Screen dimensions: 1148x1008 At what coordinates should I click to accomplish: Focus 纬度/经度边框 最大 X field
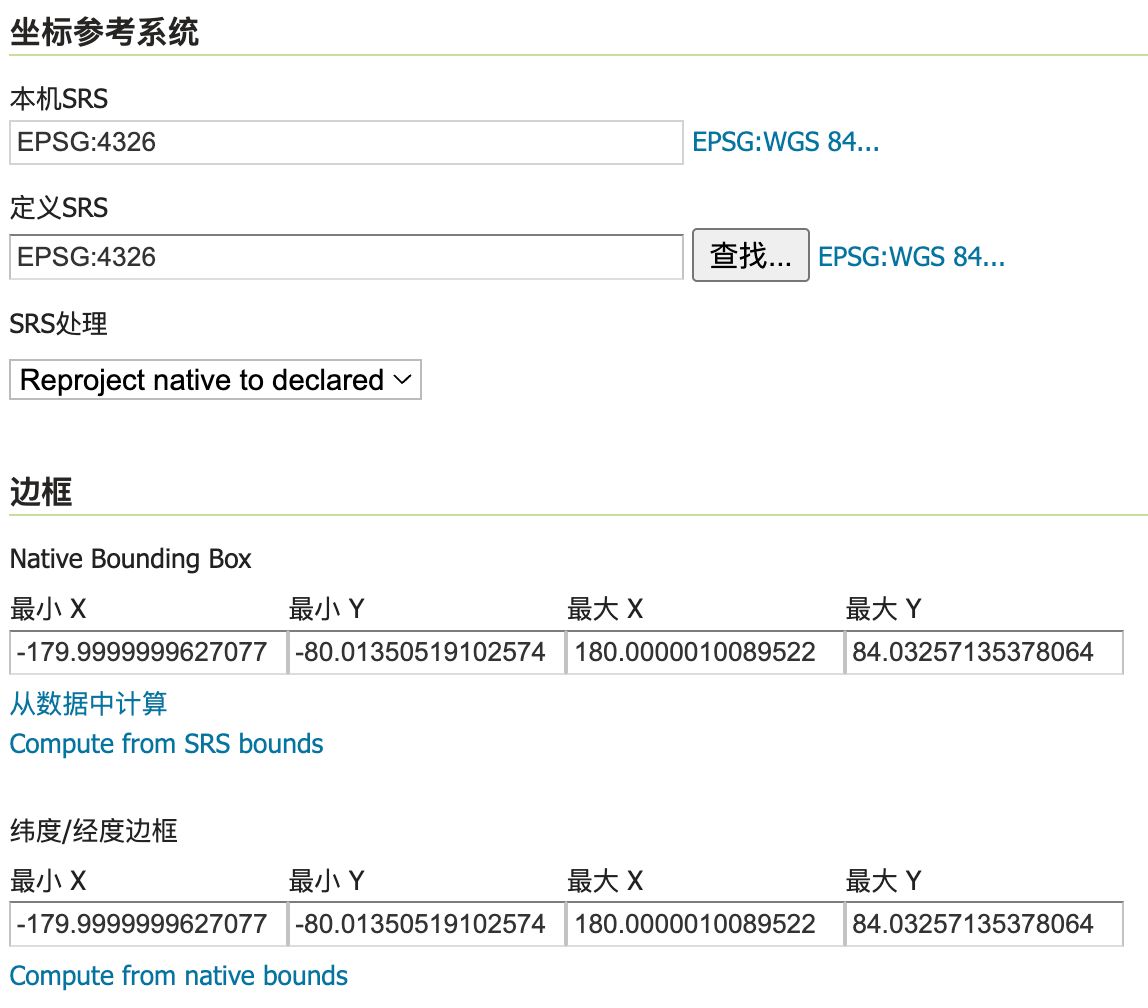click(705, 924)
